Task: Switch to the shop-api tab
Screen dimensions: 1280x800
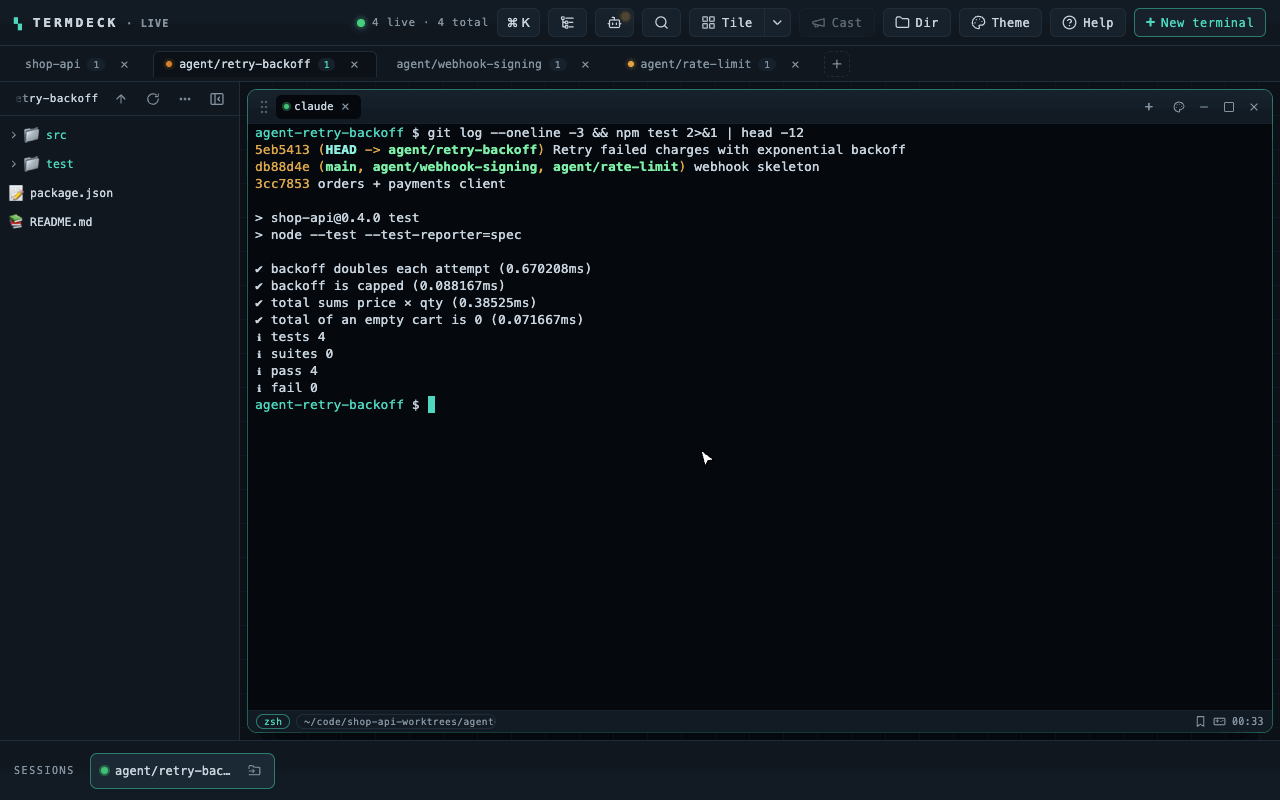Action: click(x=53, y=64)
